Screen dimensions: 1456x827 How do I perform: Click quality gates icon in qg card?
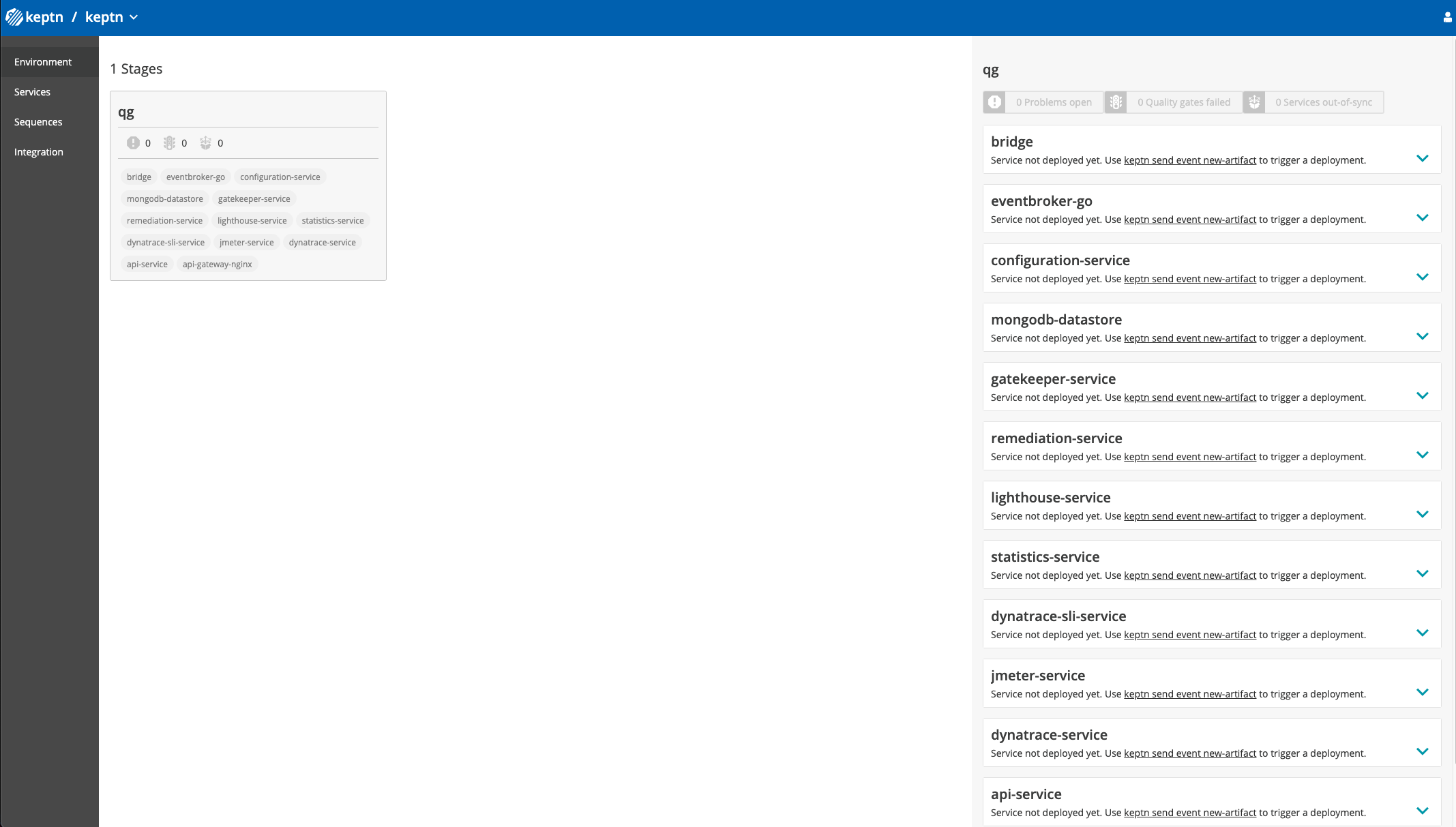(169, 143)
